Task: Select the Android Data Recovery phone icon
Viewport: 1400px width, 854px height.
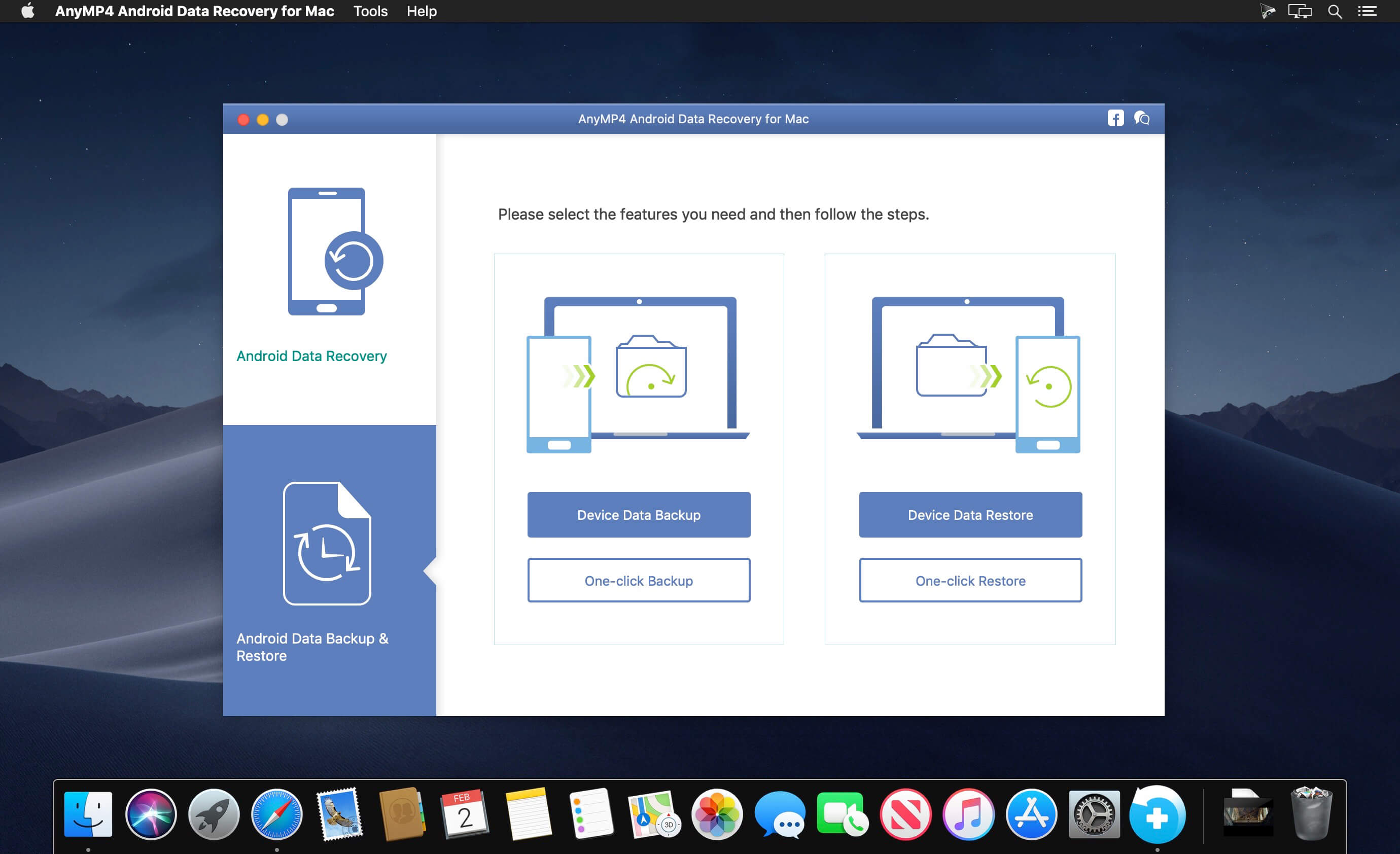Action: [334, 252]
